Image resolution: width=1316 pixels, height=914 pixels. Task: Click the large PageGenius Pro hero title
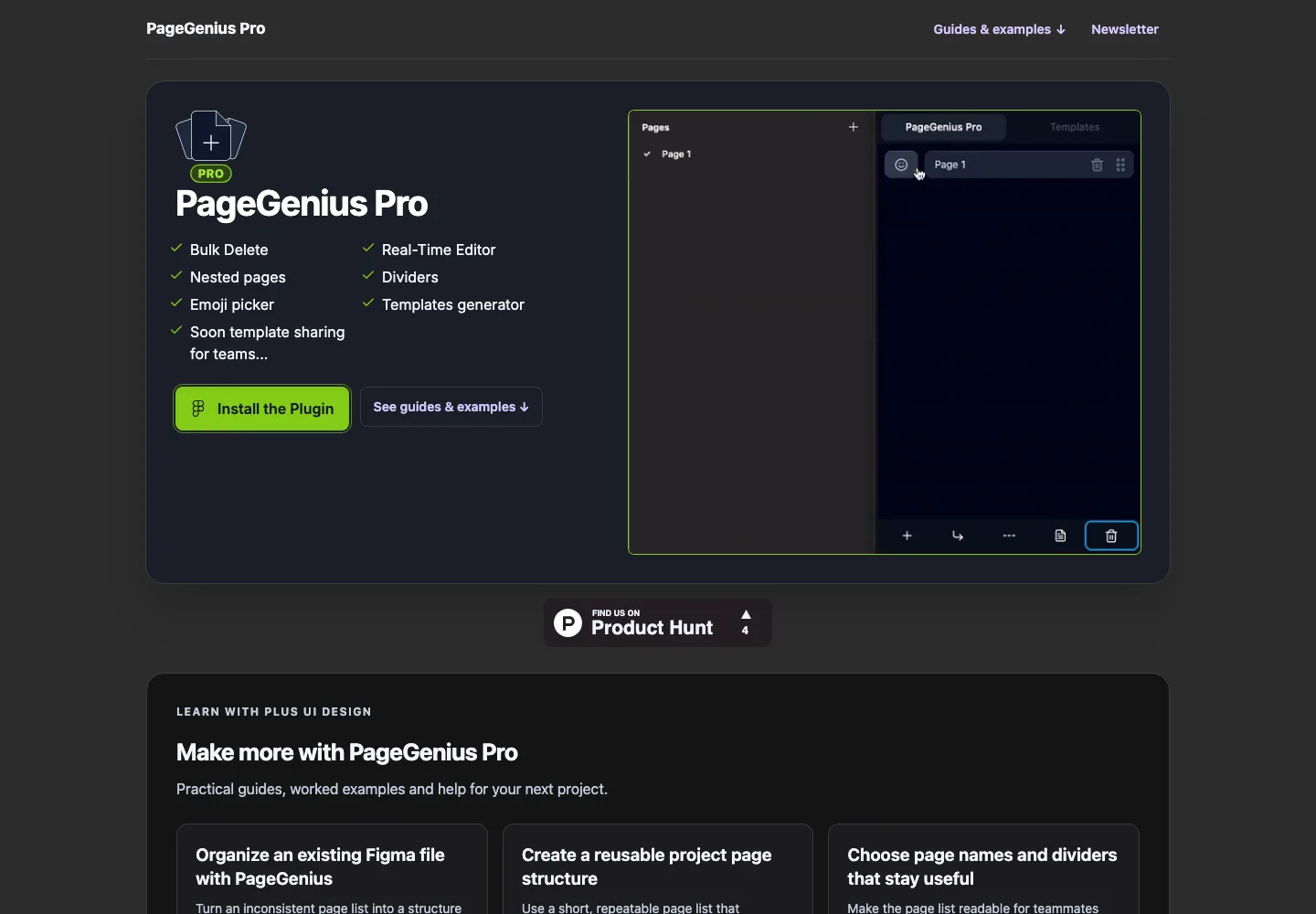[x=302, y=204]
